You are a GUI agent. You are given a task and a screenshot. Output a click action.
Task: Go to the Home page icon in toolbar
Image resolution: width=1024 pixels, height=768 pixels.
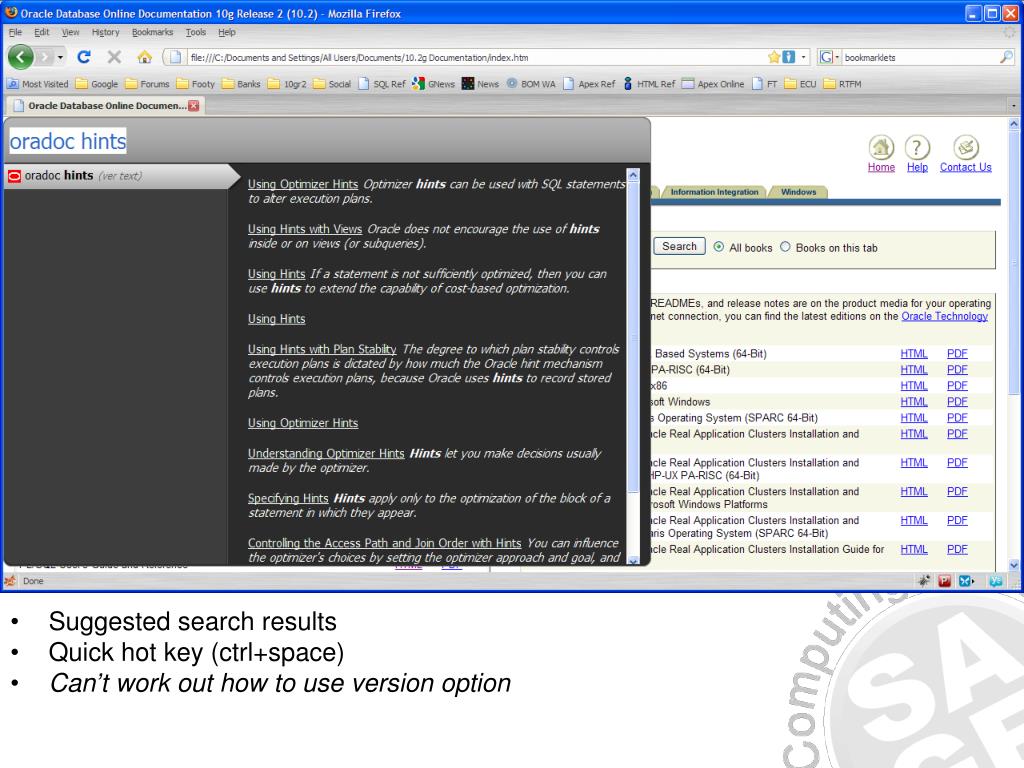click(145, 57)
